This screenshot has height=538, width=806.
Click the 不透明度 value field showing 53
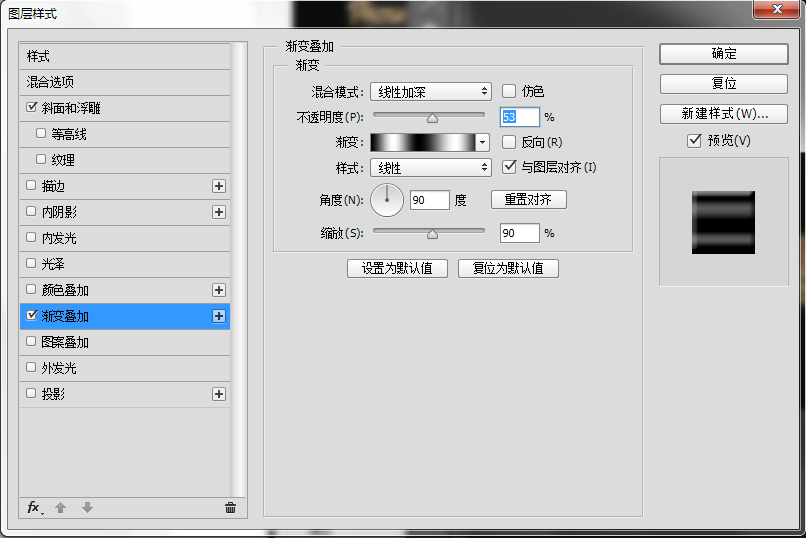pos(520,117)
